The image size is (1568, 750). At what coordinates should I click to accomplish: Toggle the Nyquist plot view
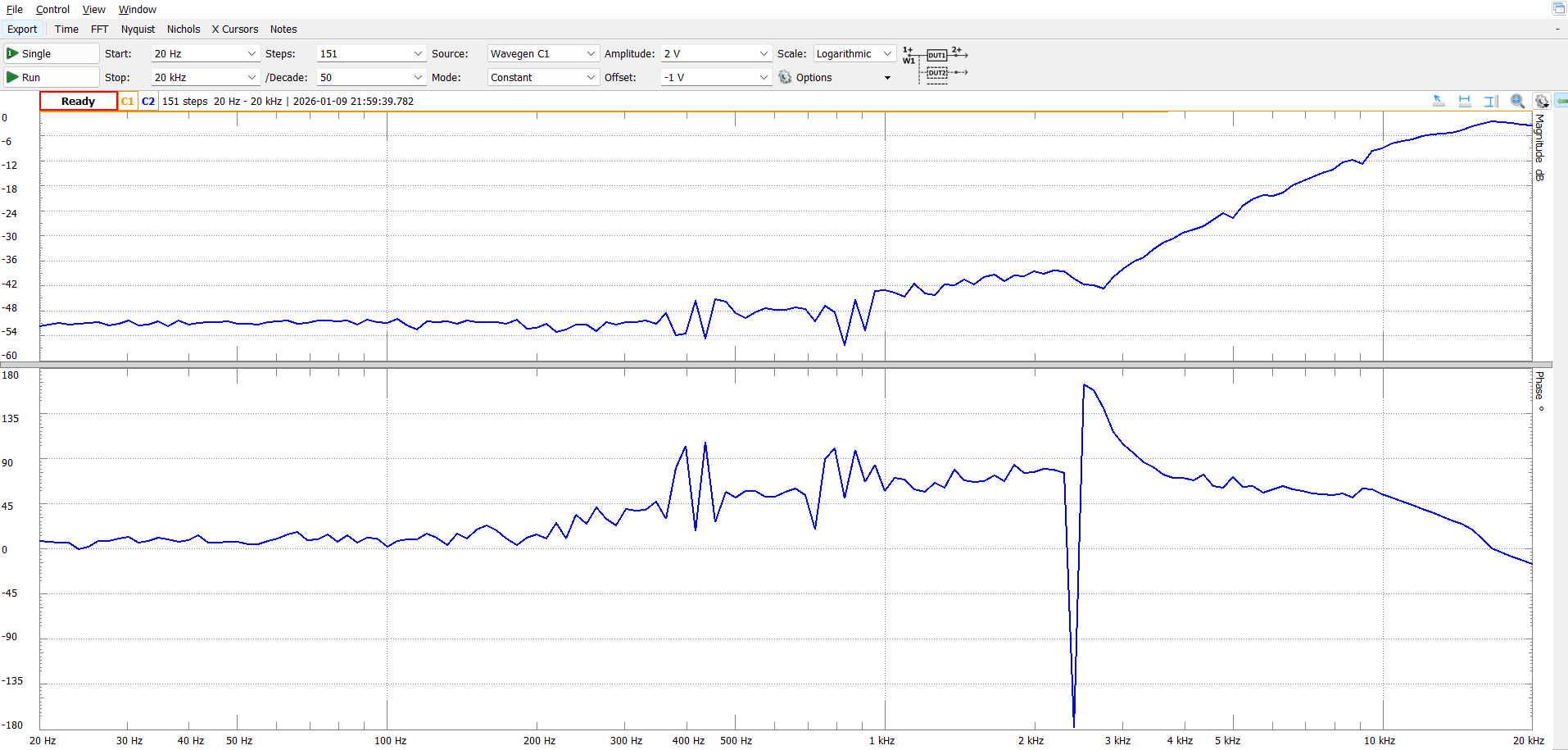pos(138,30)
